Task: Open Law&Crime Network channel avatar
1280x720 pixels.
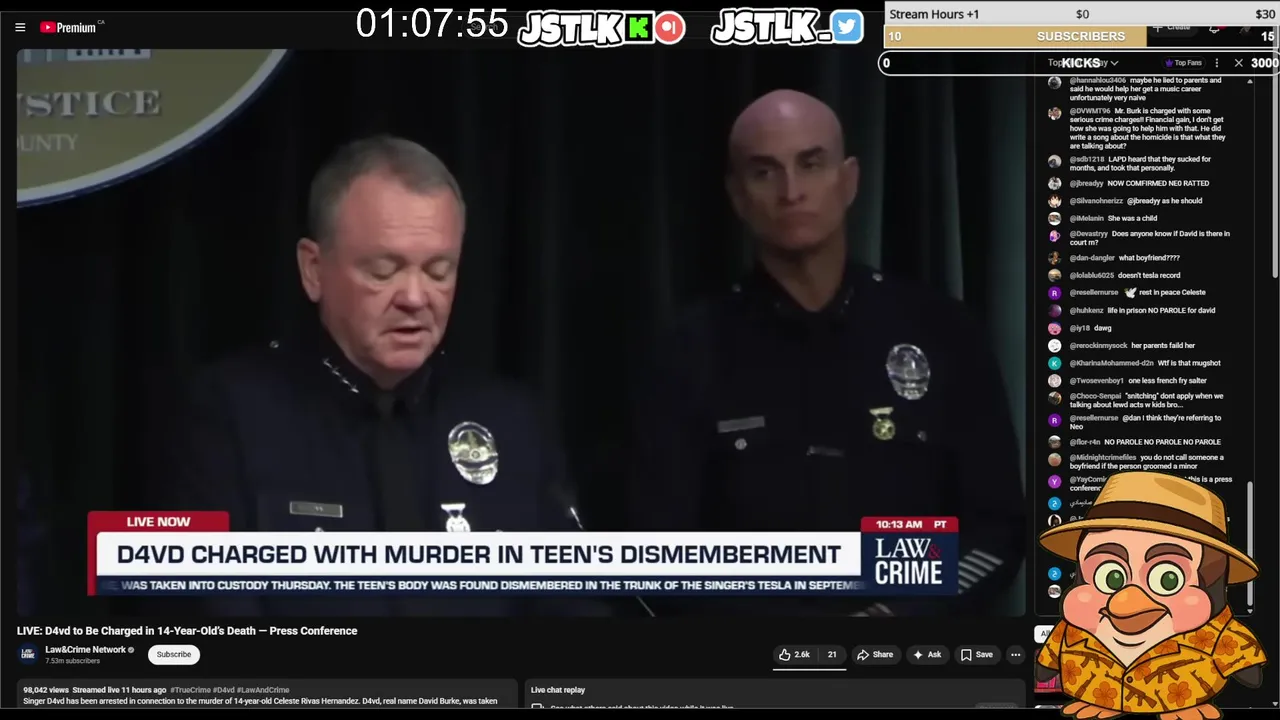Action: click(28, 654)
